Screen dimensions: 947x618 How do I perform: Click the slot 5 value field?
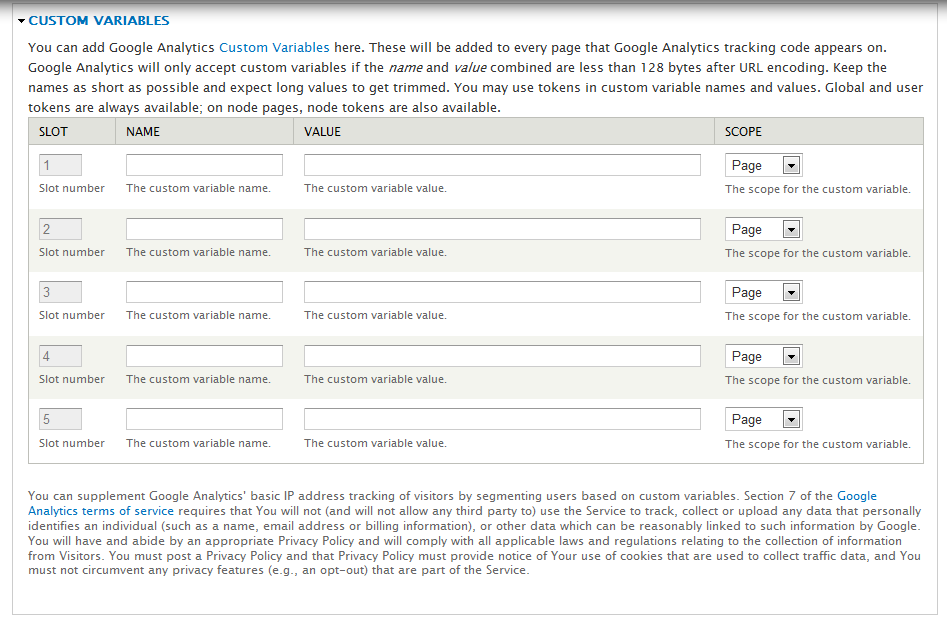tap(502, 419)
